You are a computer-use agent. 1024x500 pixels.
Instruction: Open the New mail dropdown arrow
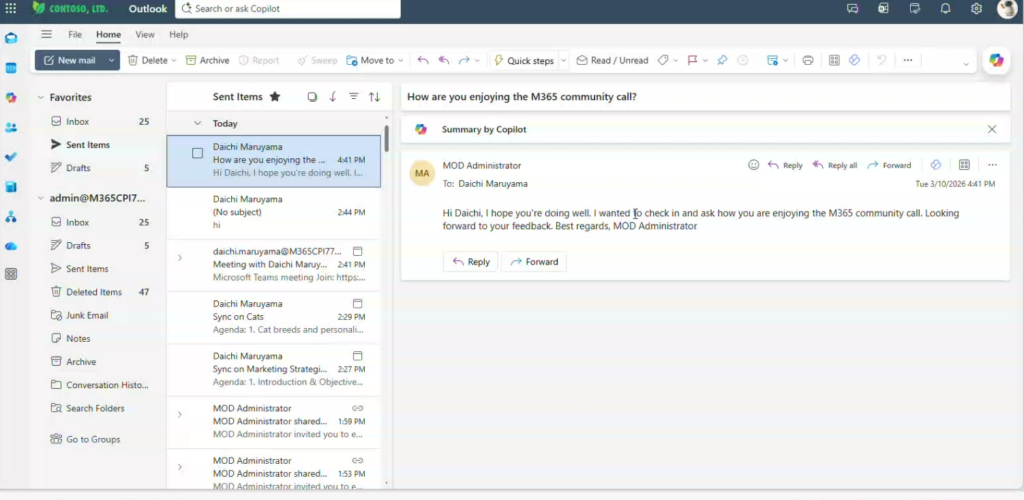point(111,60)
